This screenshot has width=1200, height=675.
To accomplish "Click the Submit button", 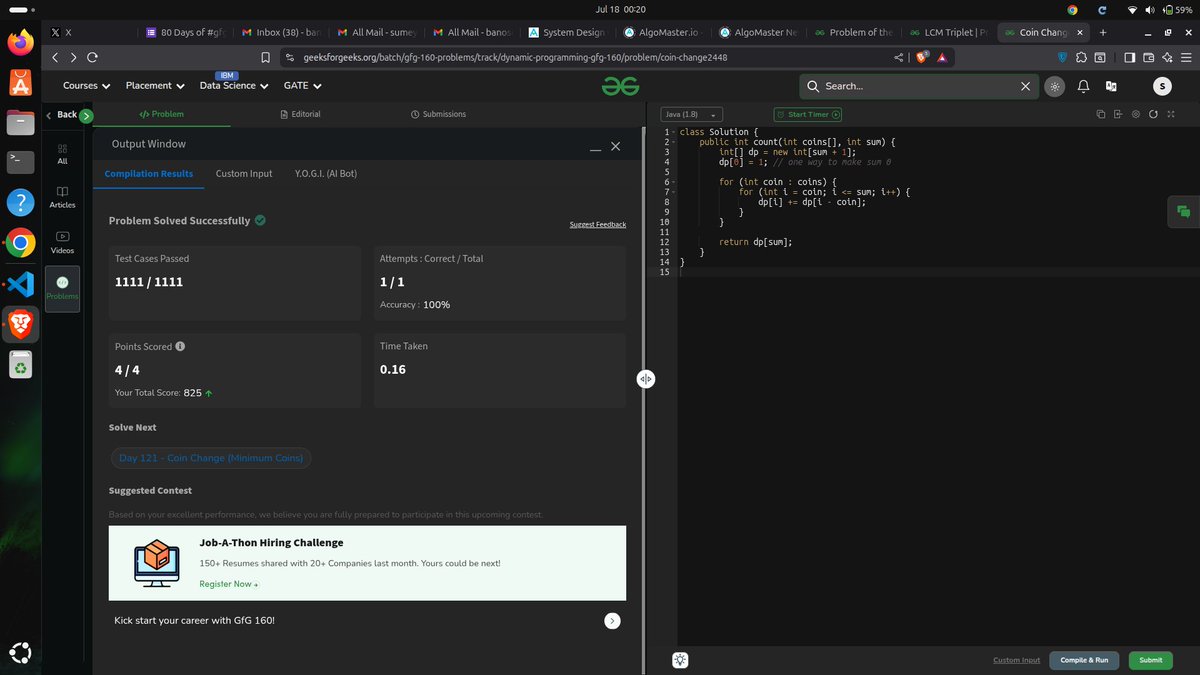I will (x=1150, y=660).
